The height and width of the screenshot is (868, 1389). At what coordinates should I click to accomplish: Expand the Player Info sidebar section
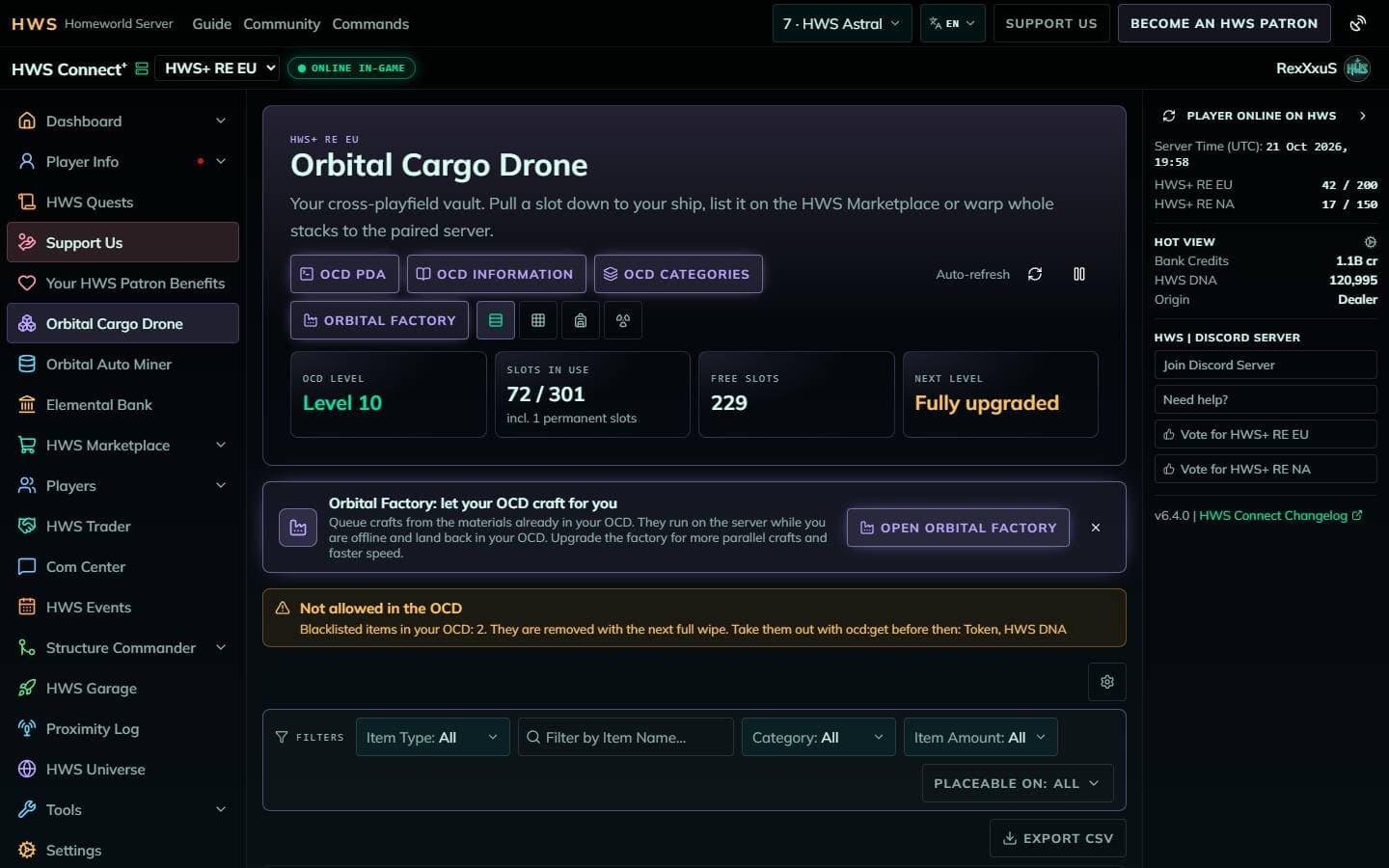pos(123,162)
